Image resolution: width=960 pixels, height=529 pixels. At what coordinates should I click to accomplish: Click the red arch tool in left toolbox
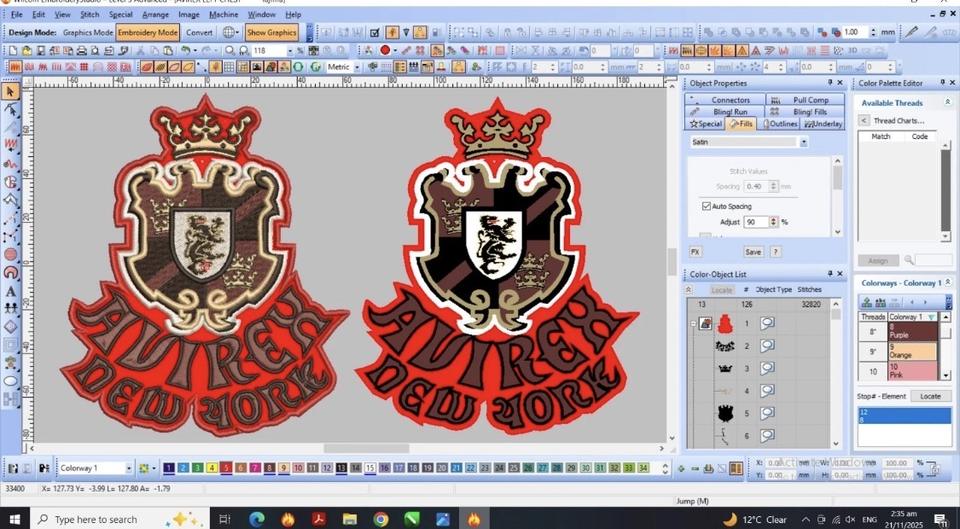(10, 272)
